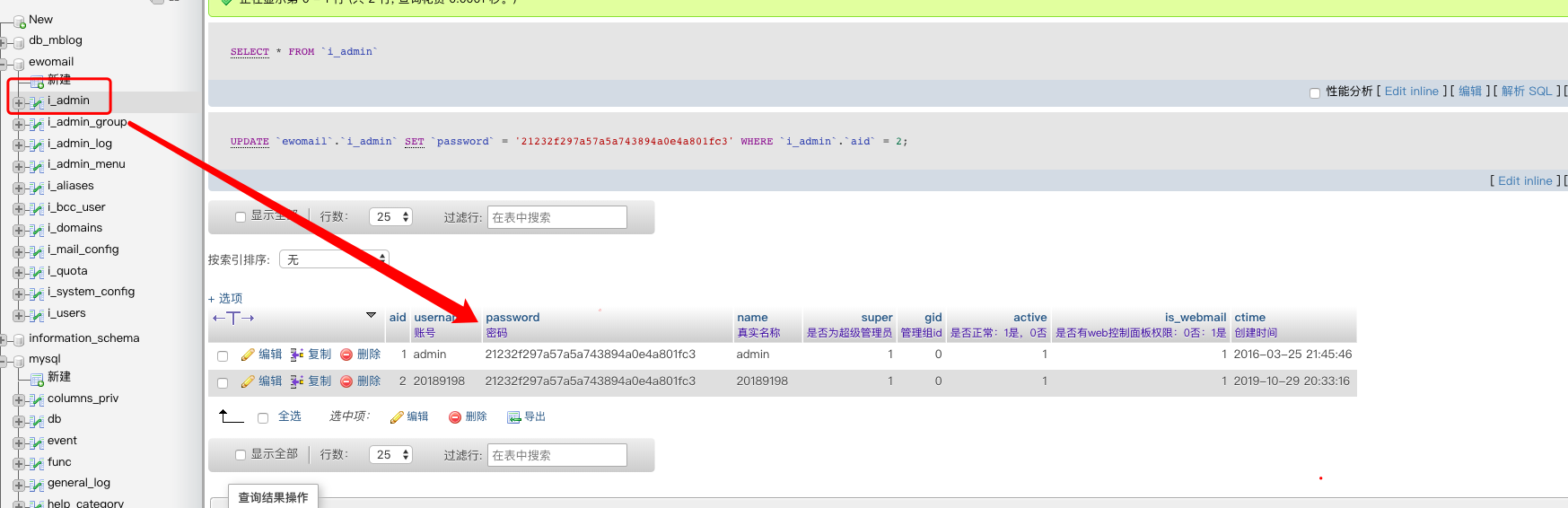Expand information_schema database node
The width and height of the screenshot is (1568, 508).
(x=3, y=340)
